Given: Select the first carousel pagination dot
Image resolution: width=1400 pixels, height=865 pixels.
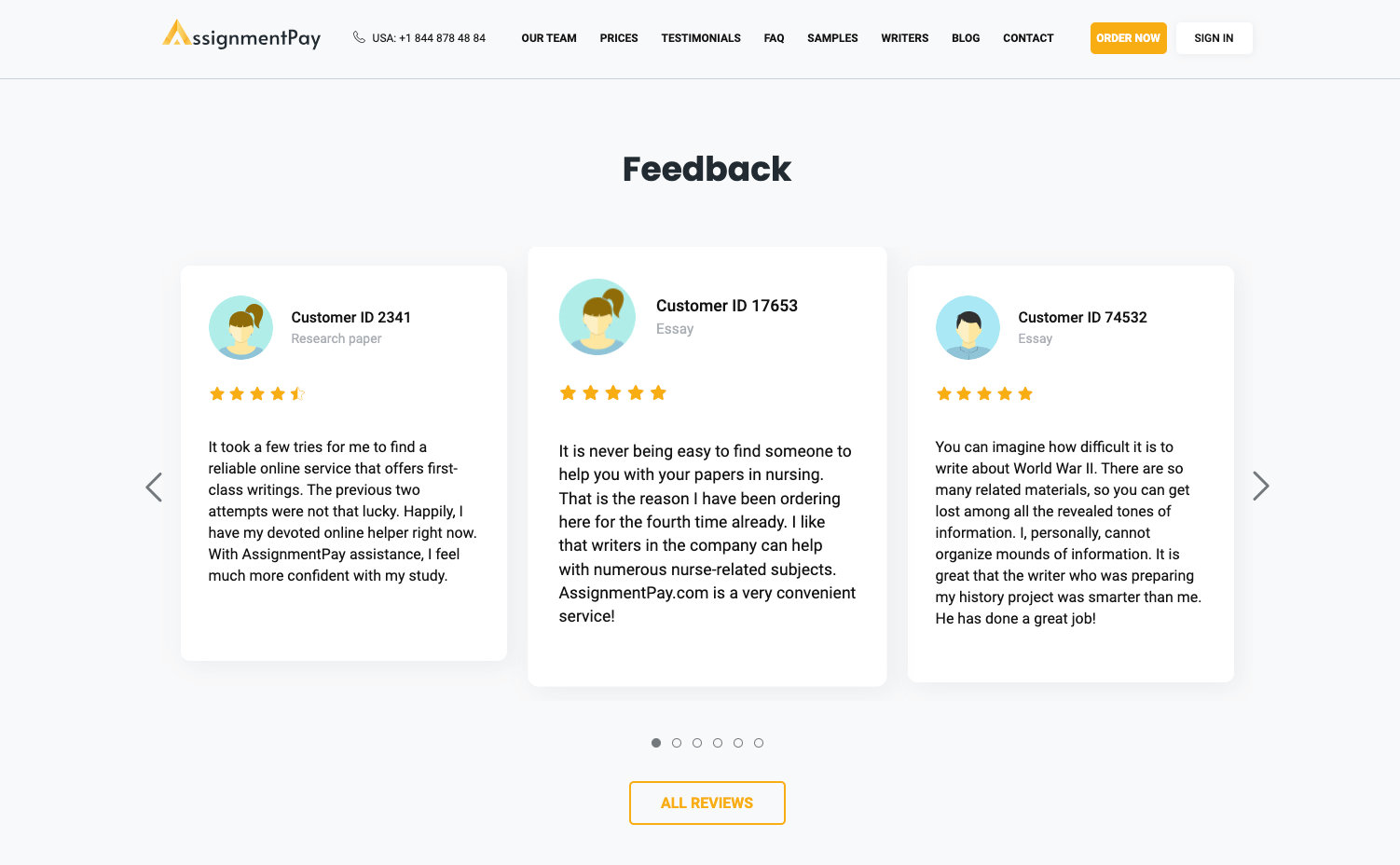Looking at the screenshot, I should pos(656,743).
